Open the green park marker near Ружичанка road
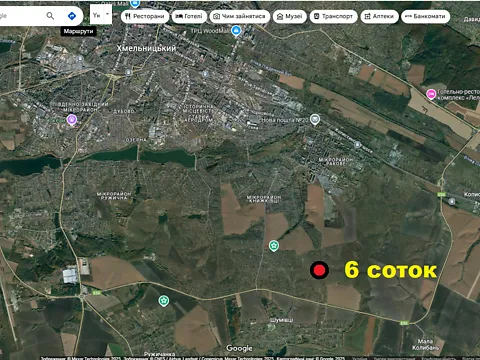Screen dimensions: 480x360 click(x=163, y=301)
